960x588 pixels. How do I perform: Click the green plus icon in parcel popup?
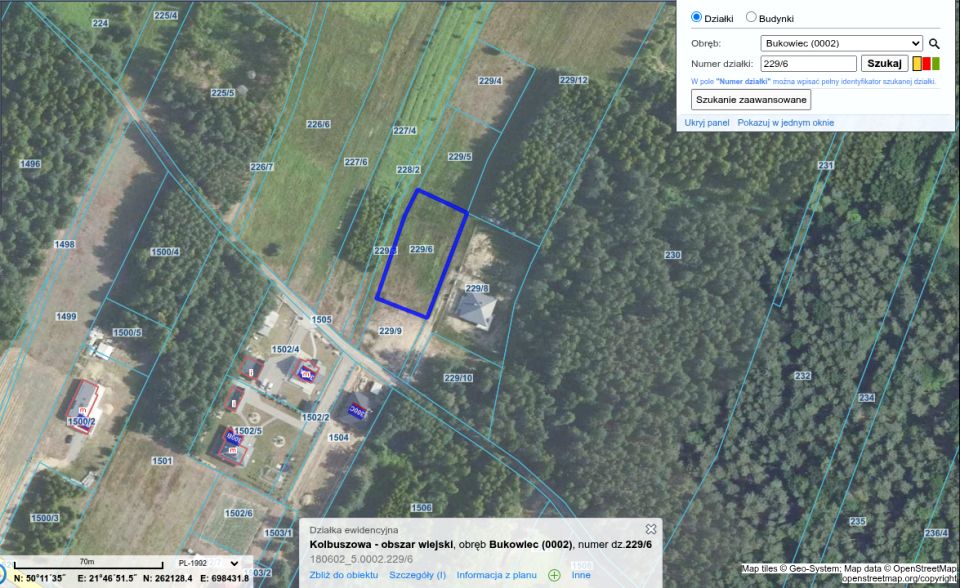point(554,575)
